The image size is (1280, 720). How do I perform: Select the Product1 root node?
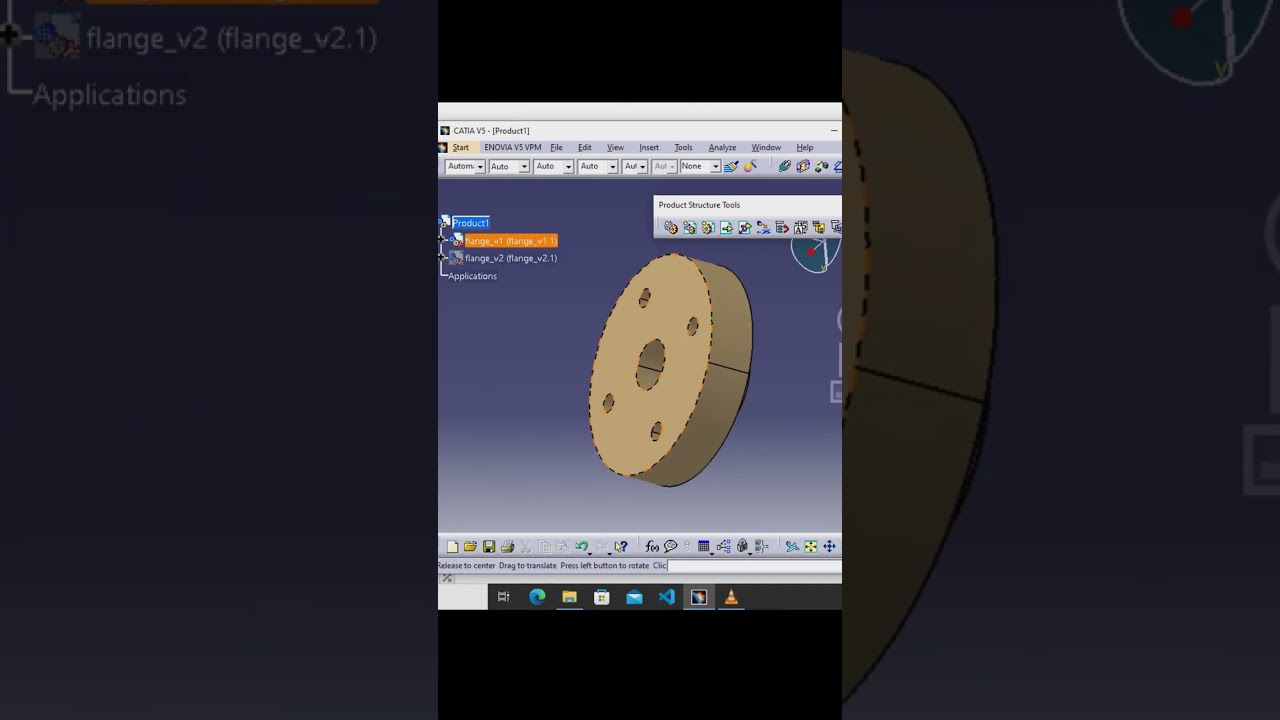[x=470, y=223]
